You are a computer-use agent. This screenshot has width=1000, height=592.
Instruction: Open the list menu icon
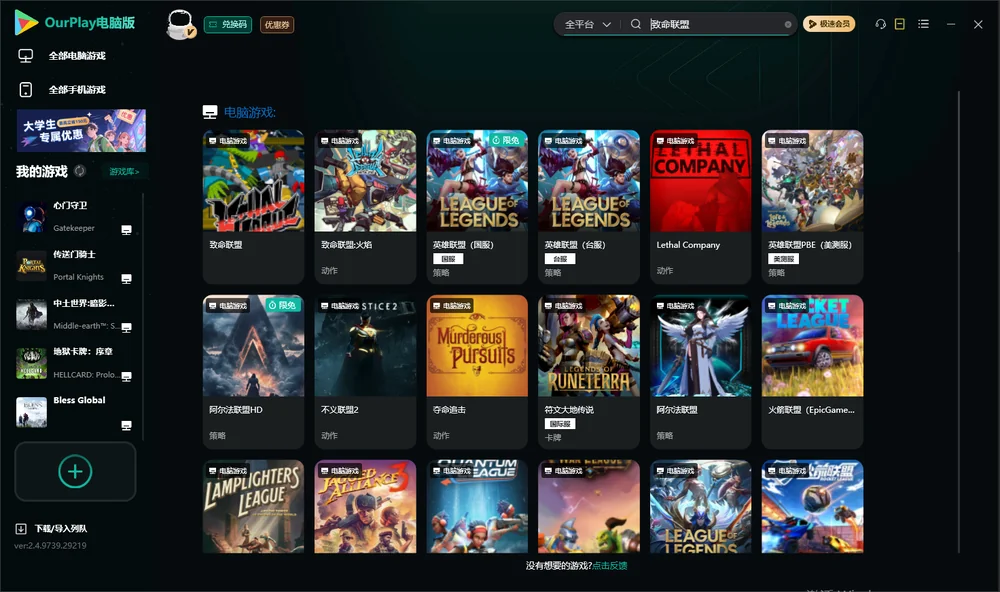tap(923, 24)
